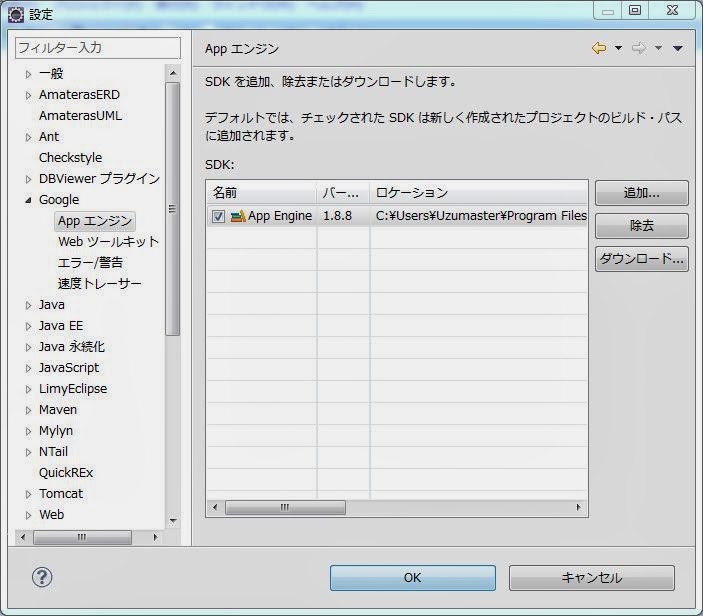The width and height of the screenshot is (703, 616).
Task: Click tree horizontal scrollbar thumb
Action: point(82,537)
